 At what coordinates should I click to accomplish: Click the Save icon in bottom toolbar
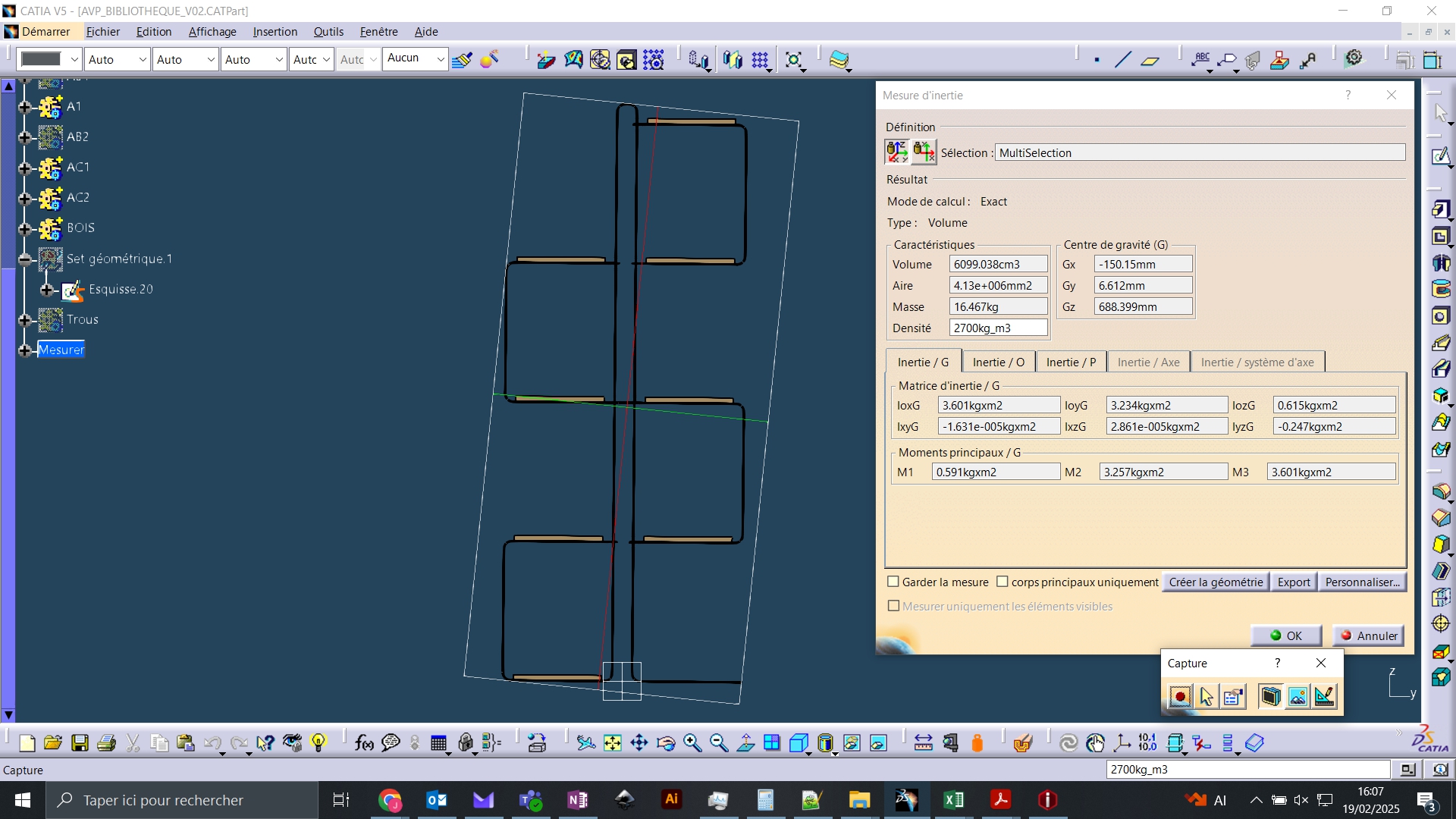[x=80, y=743]
